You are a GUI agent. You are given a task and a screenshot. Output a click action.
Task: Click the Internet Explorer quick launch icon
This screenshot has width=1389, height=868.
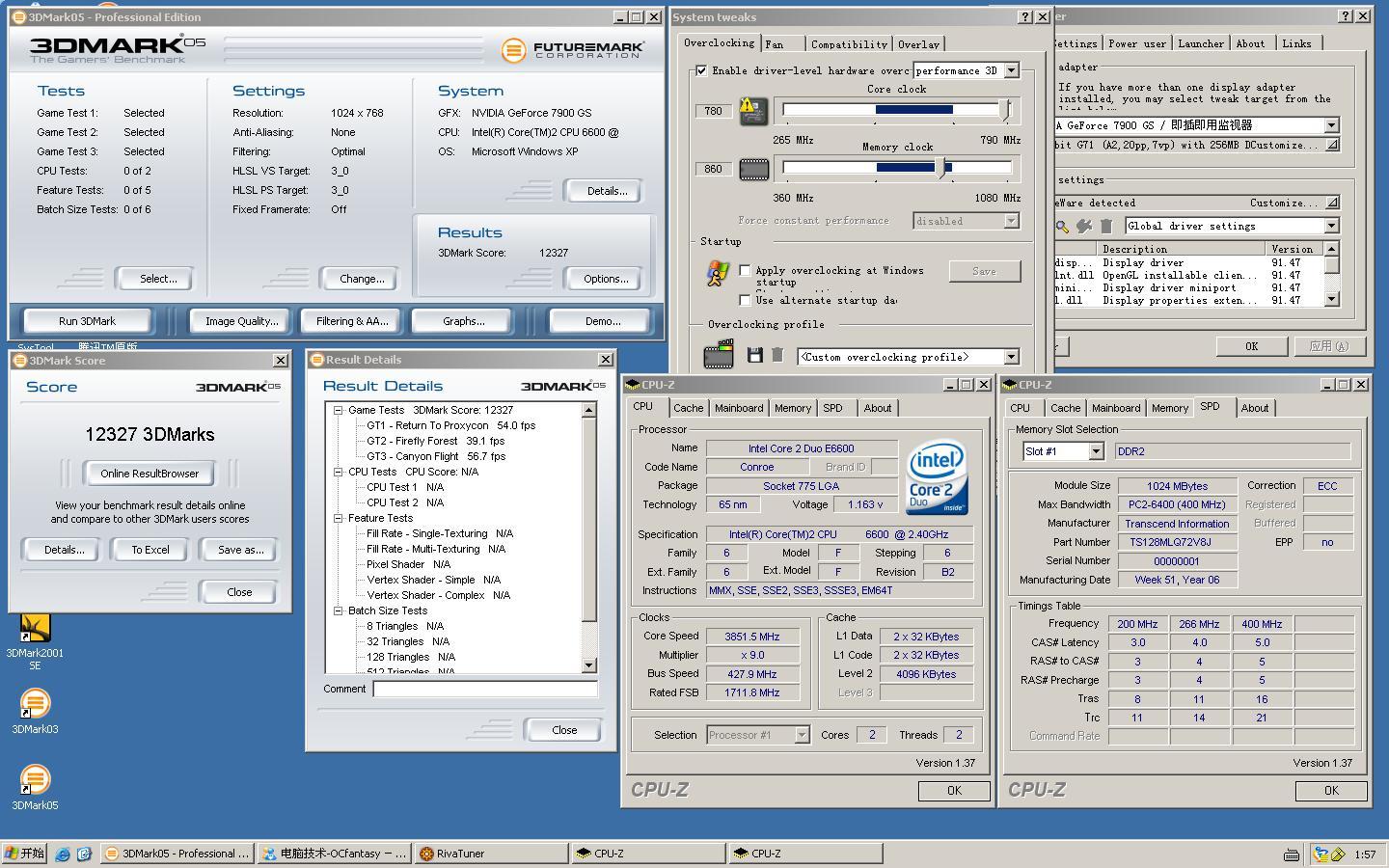63,854
